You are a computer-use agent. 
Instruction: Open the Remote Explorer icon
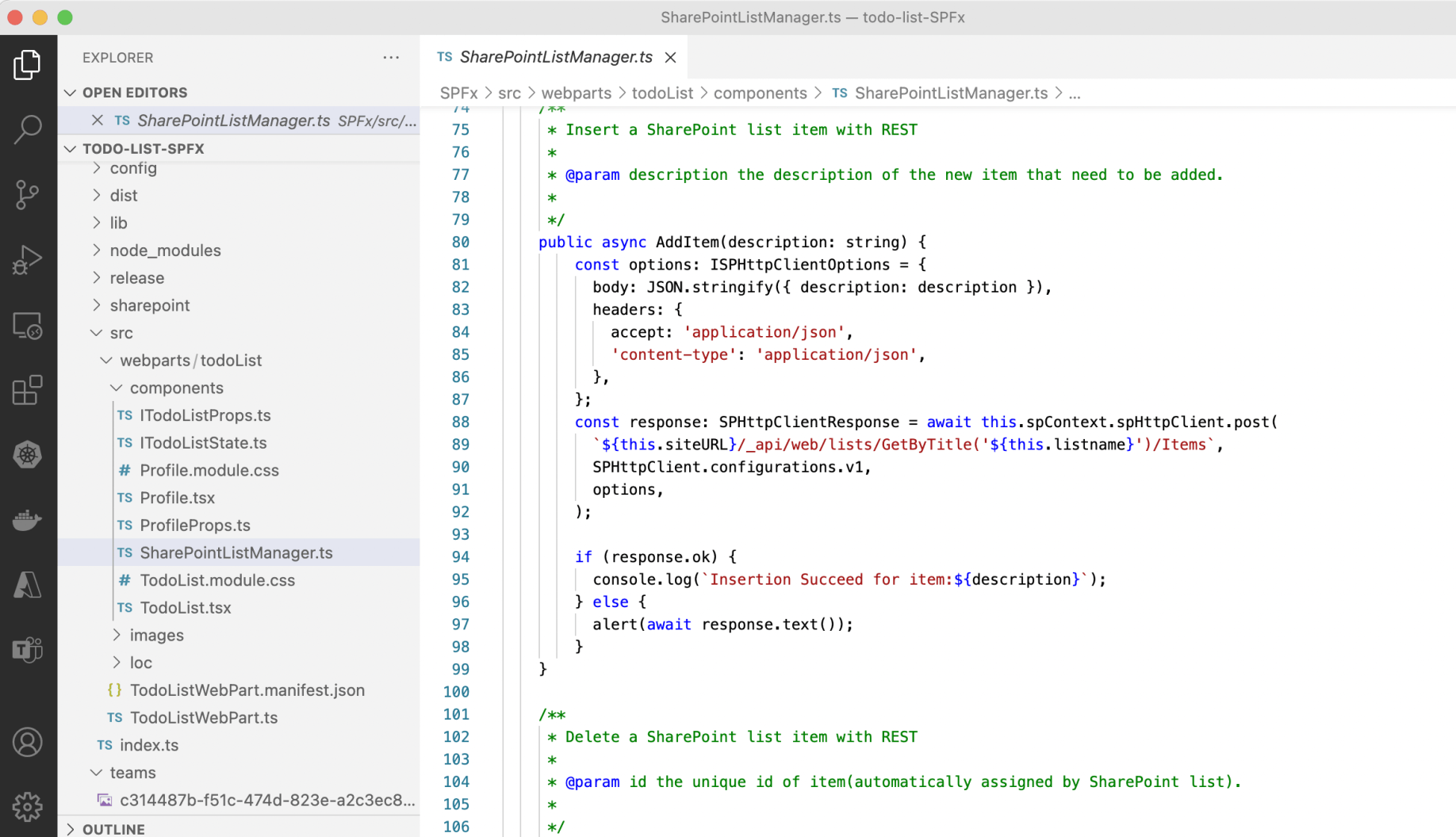pos(28,325)
